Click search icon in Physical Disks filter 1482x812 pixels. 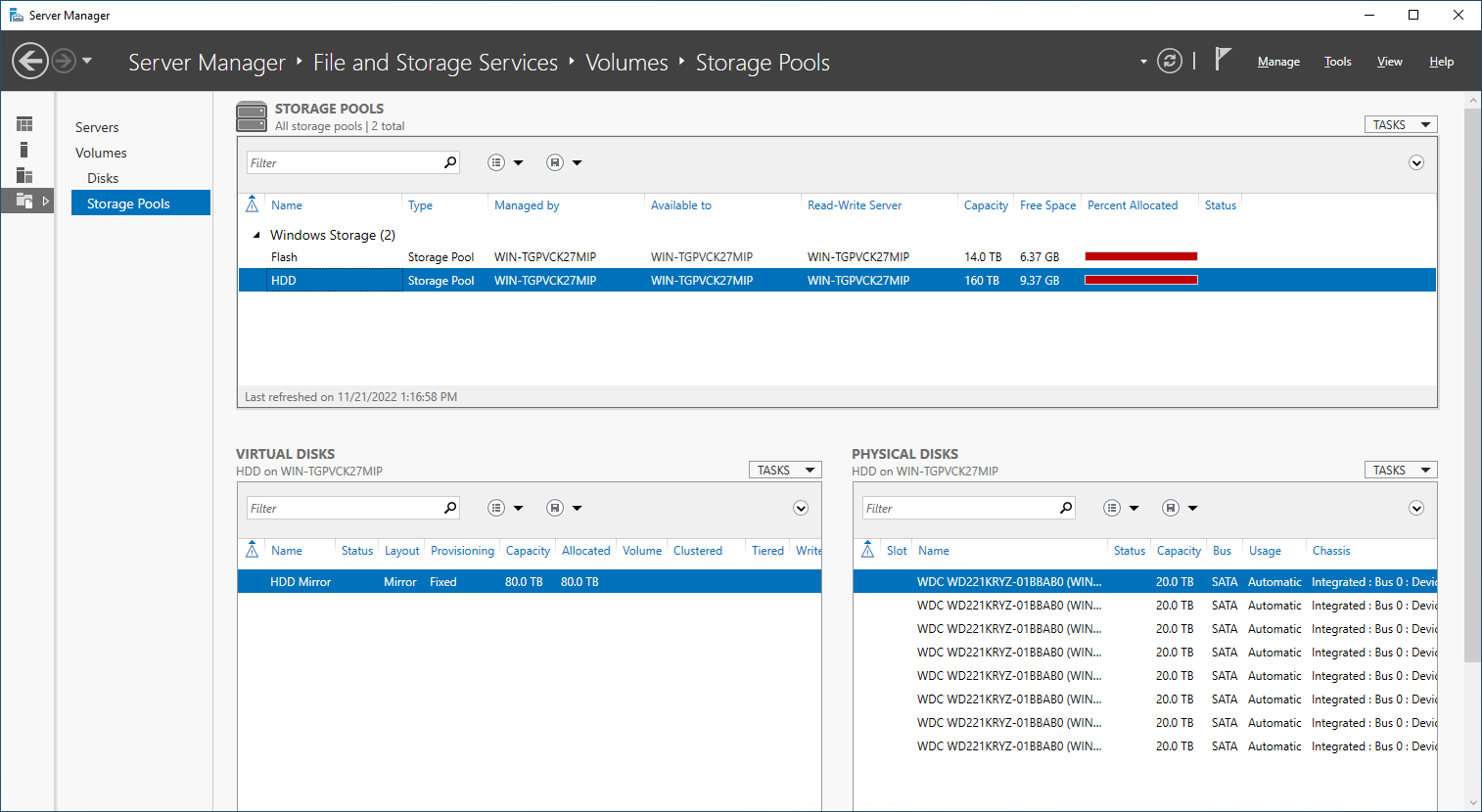coord(1066,508)
